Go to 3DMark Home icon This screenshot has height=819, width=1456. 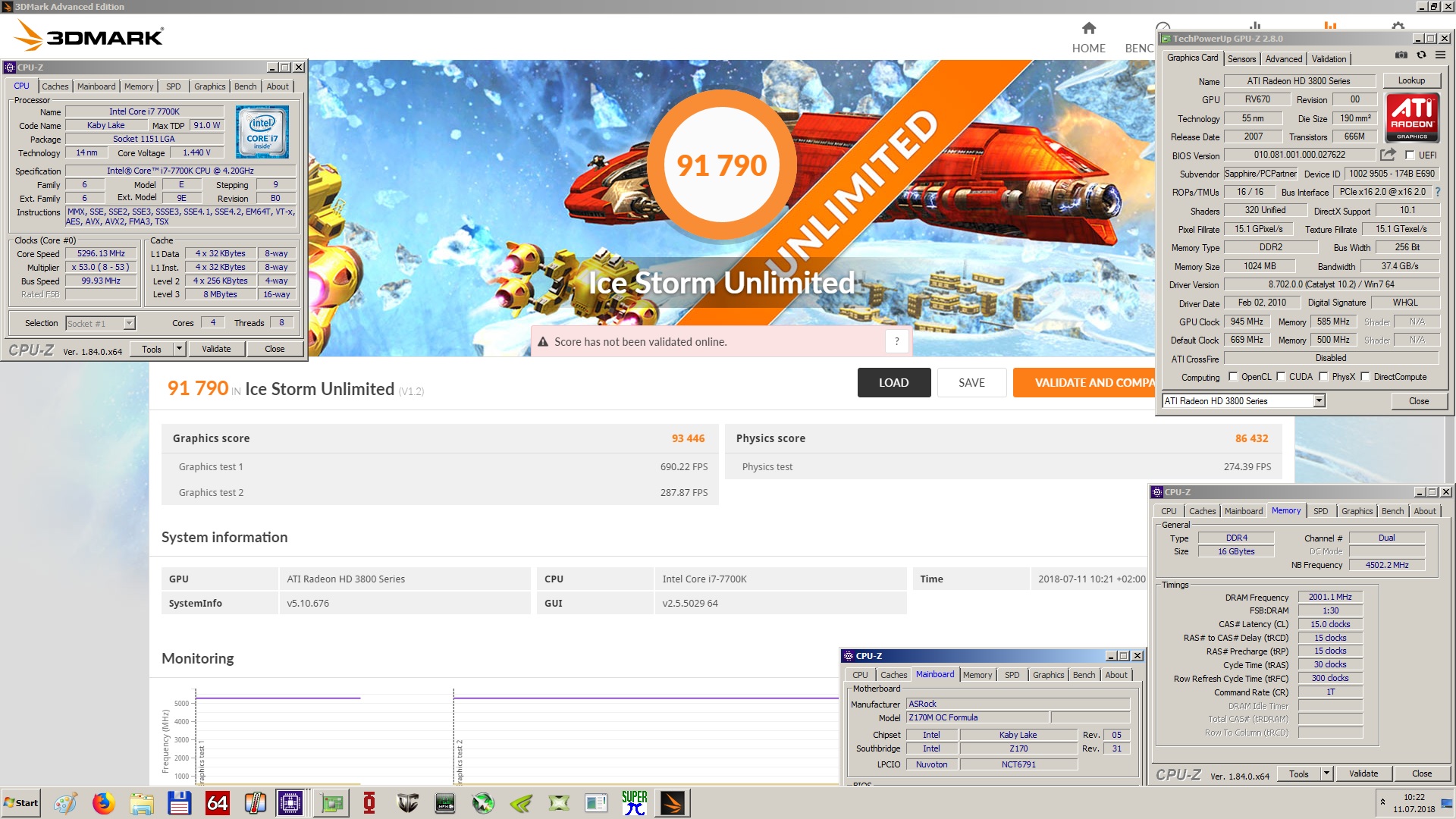coord(1088,29)
